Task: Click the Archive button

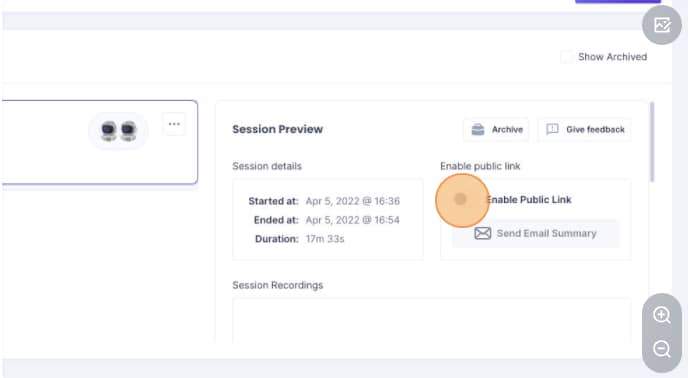Action: pos(496,130)
